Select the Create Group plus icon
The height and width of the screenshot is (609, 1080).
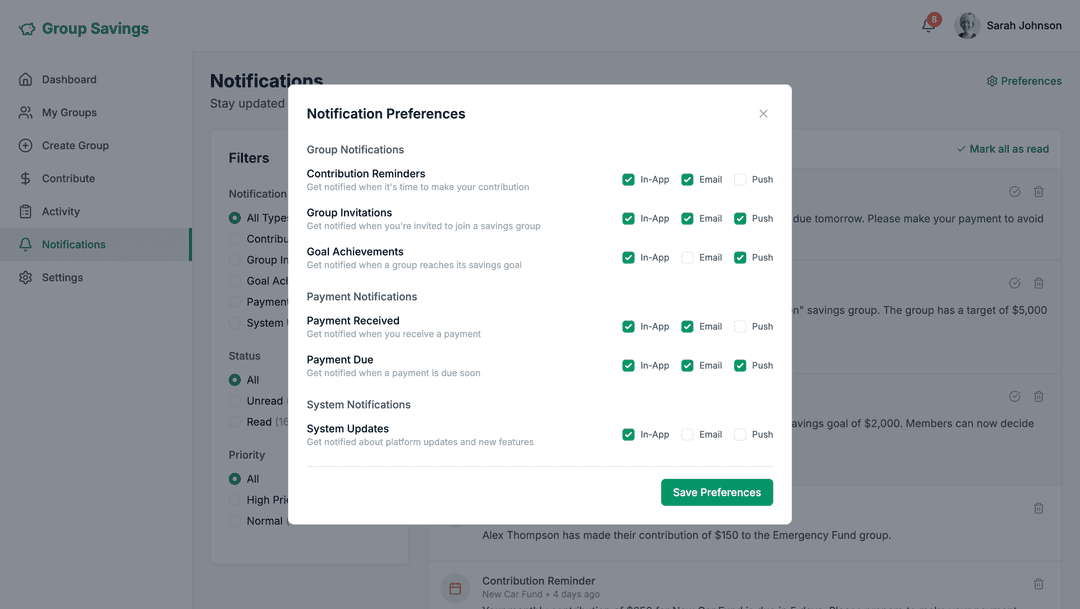[x=24, y=145]
